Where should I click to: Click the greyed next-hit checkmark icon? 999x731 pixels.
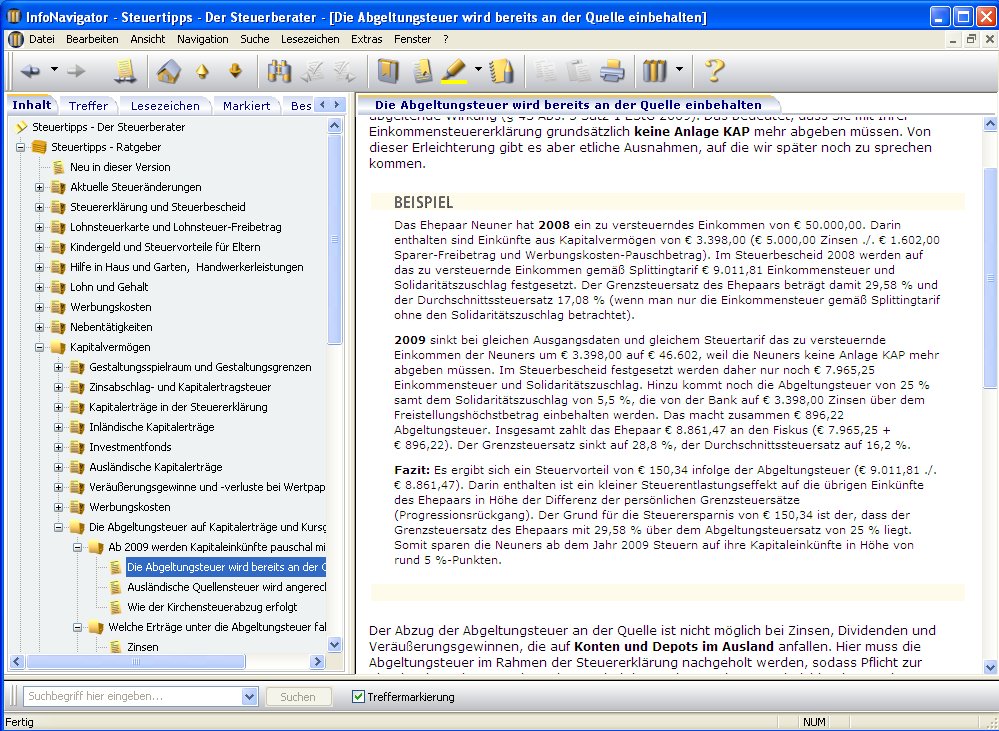tap(346, 71)
